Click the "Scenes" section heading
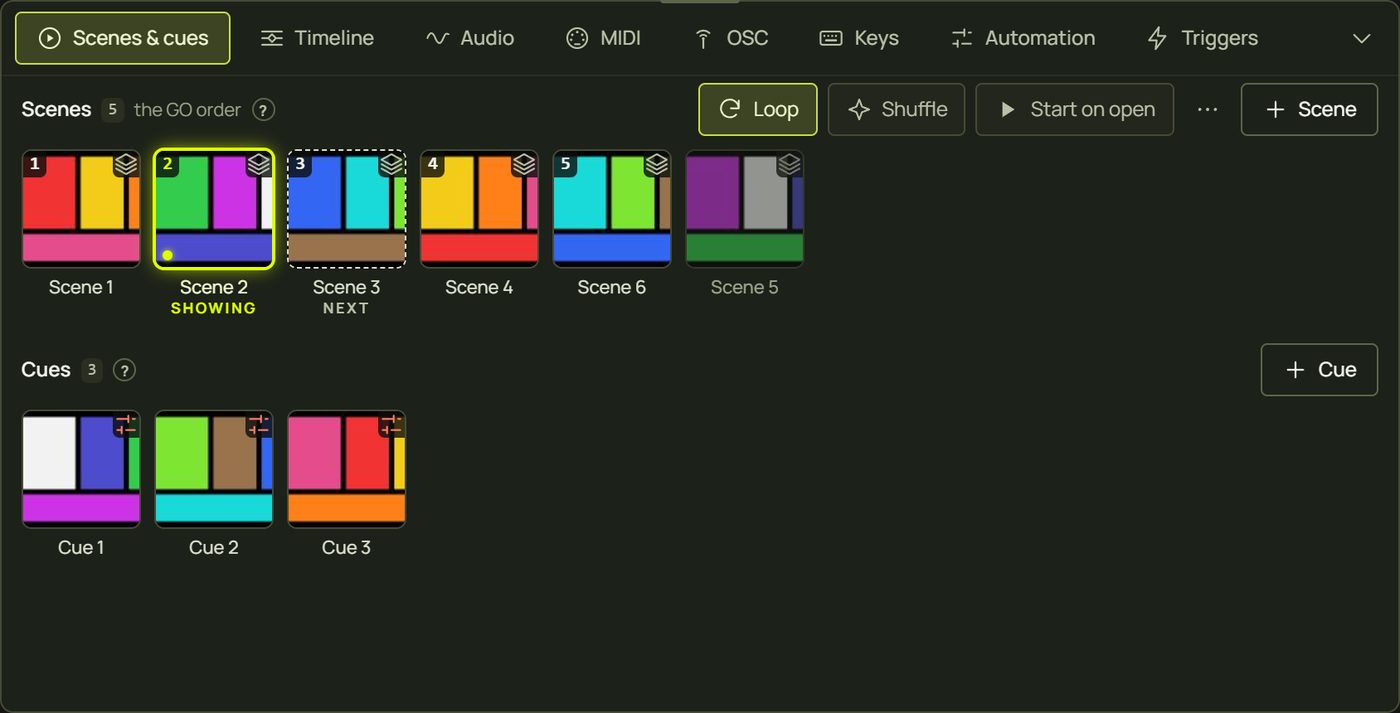 tap(56, 109)
